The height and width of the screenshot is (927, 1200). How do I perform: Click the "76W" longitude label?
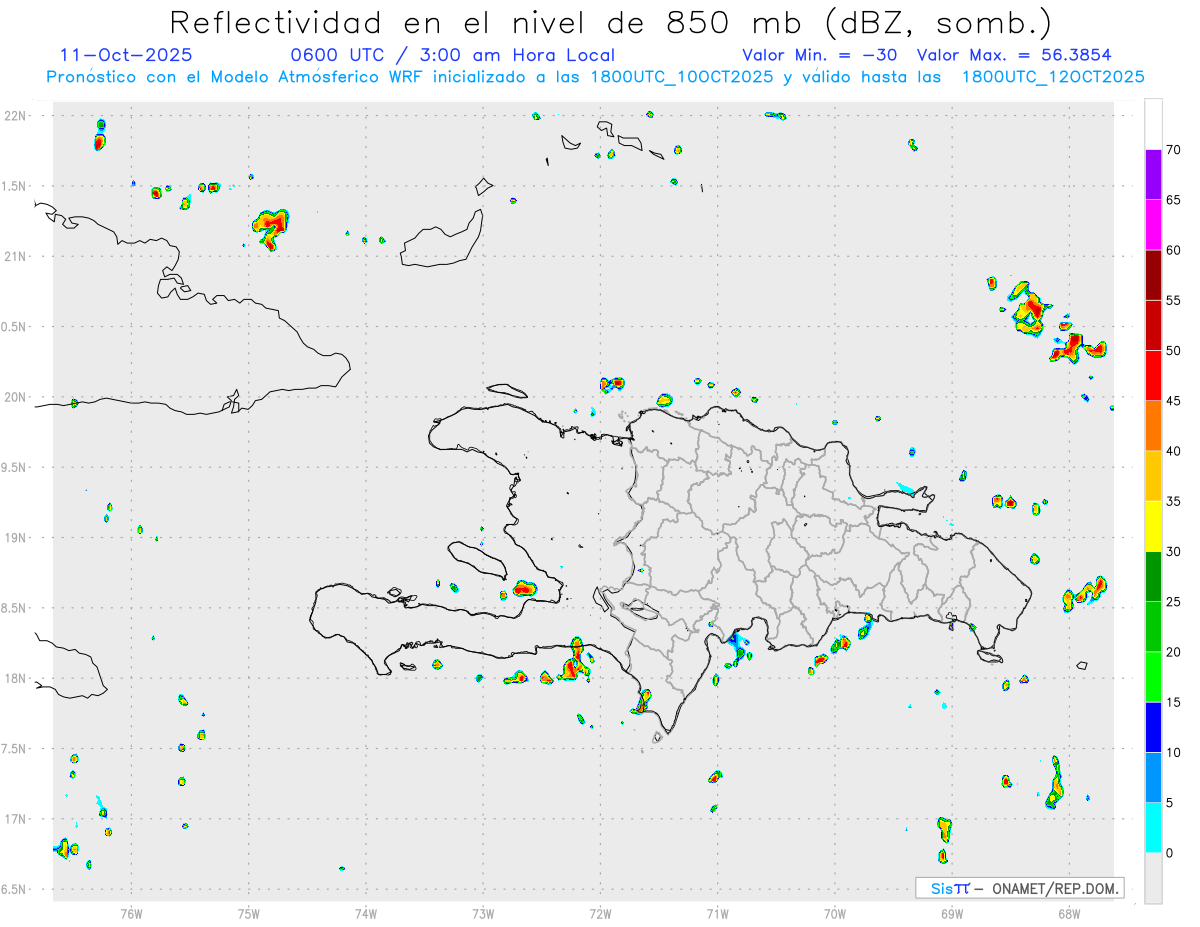point(131,913)
